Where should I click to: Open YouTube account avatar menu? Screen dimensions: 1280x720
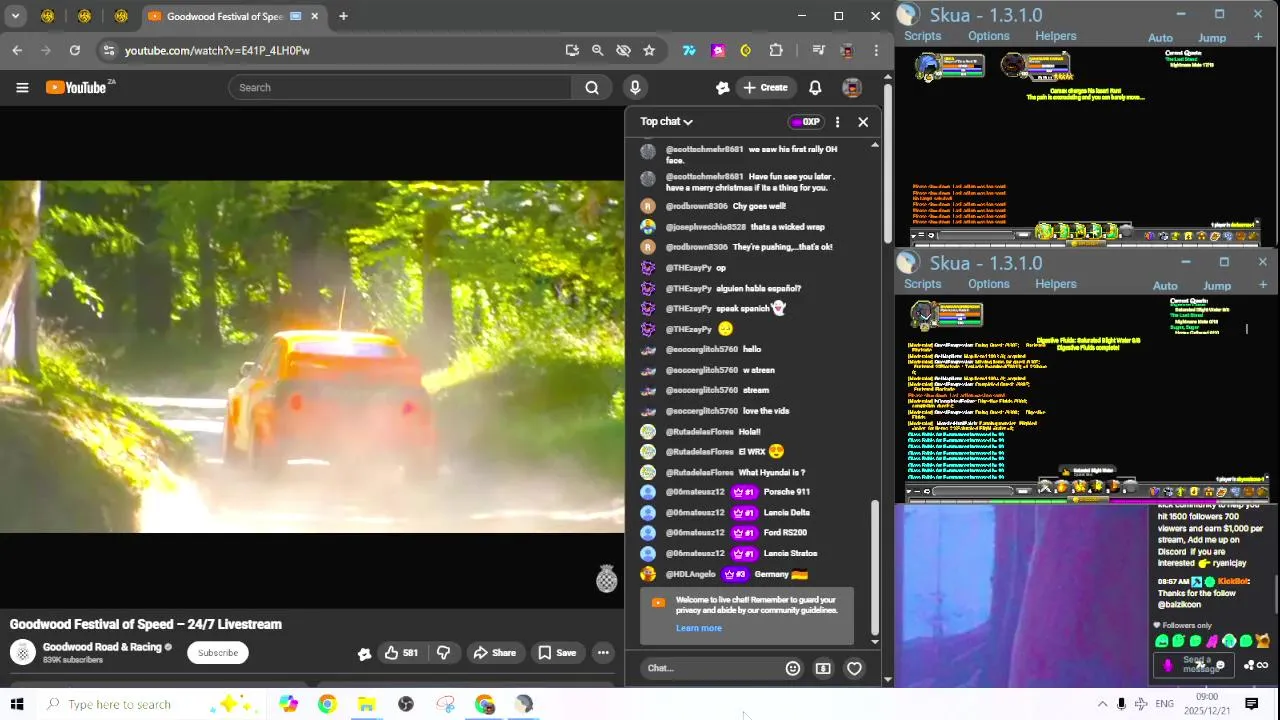click(852, 87)
